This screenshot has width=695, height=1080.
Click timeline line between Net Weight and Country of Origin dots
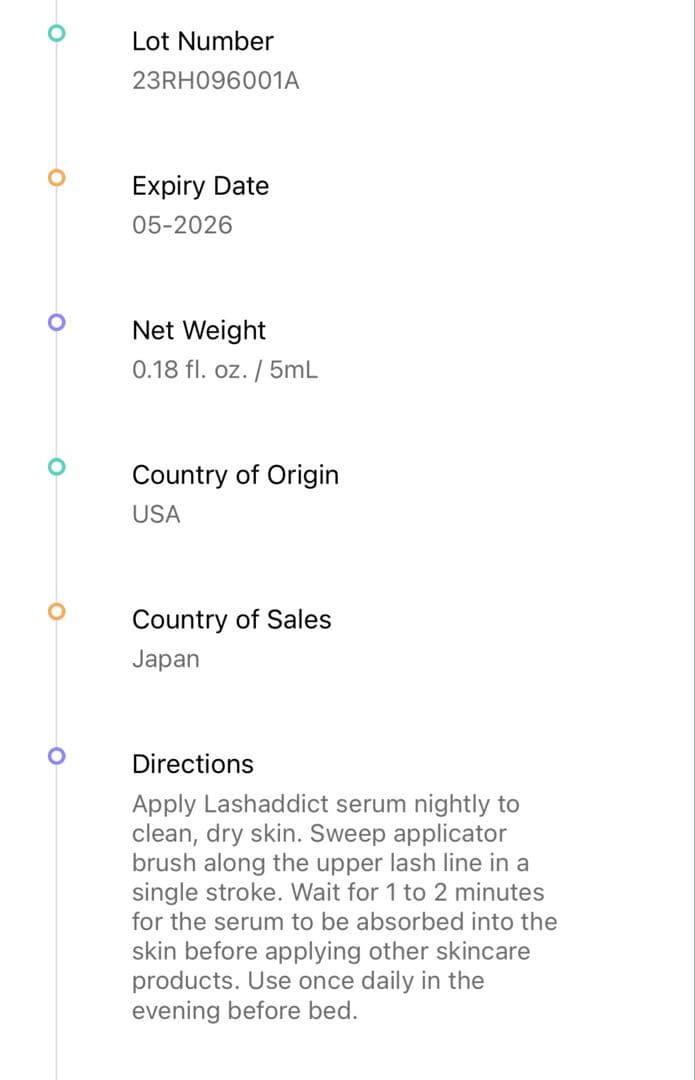point(57,394)
